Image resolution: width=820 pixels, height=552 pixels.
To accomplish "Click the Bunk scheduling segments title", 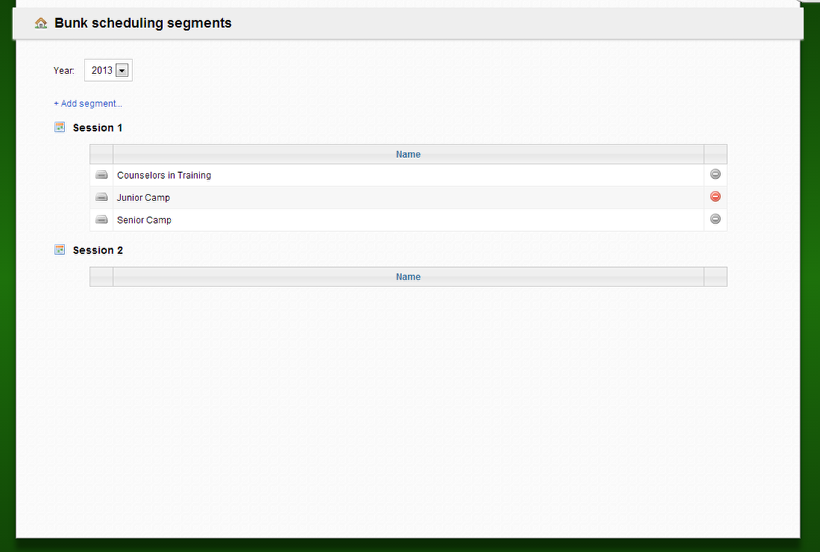I will (x=143, y=23).
